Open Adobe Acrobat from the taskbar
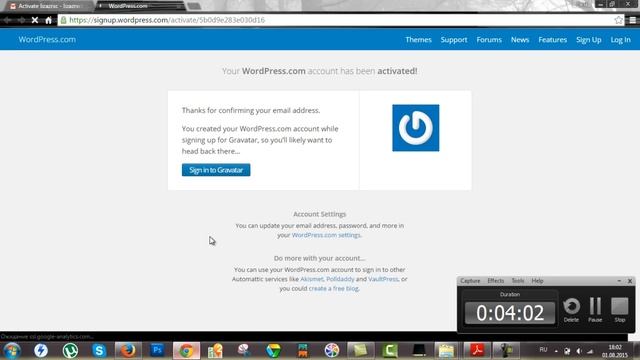The width and height of the screenshot is (640, 360). point(477,351)
